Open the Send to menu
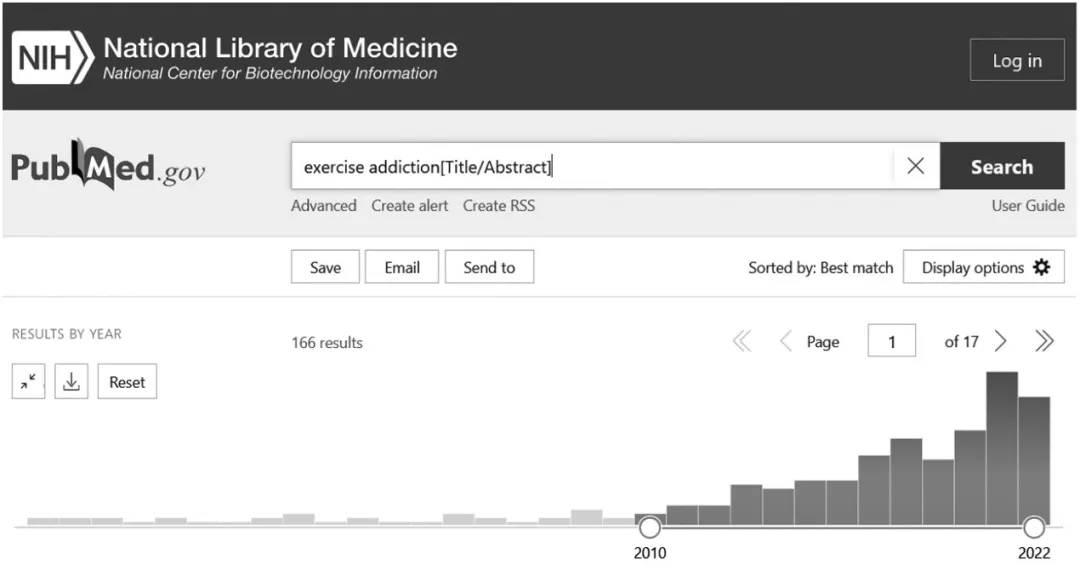 (x=489, y=267)
